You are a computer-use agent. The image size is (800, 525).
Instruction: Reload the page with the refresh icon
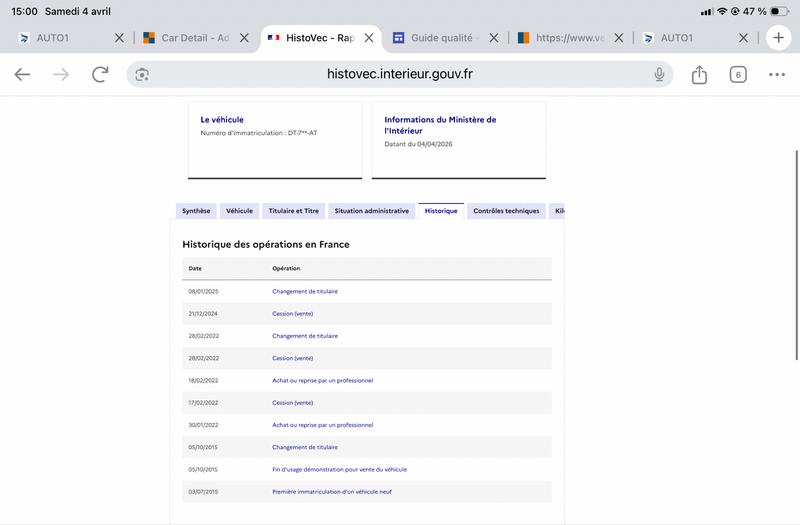100,75
